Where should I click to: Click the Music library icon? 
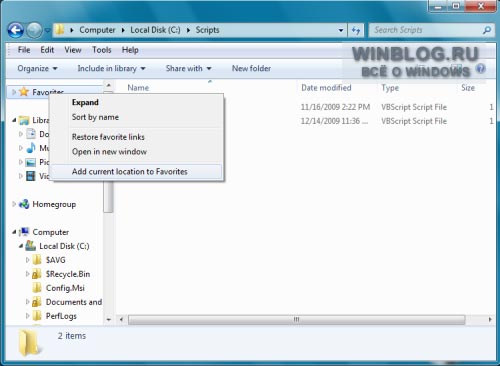point(31,148)
